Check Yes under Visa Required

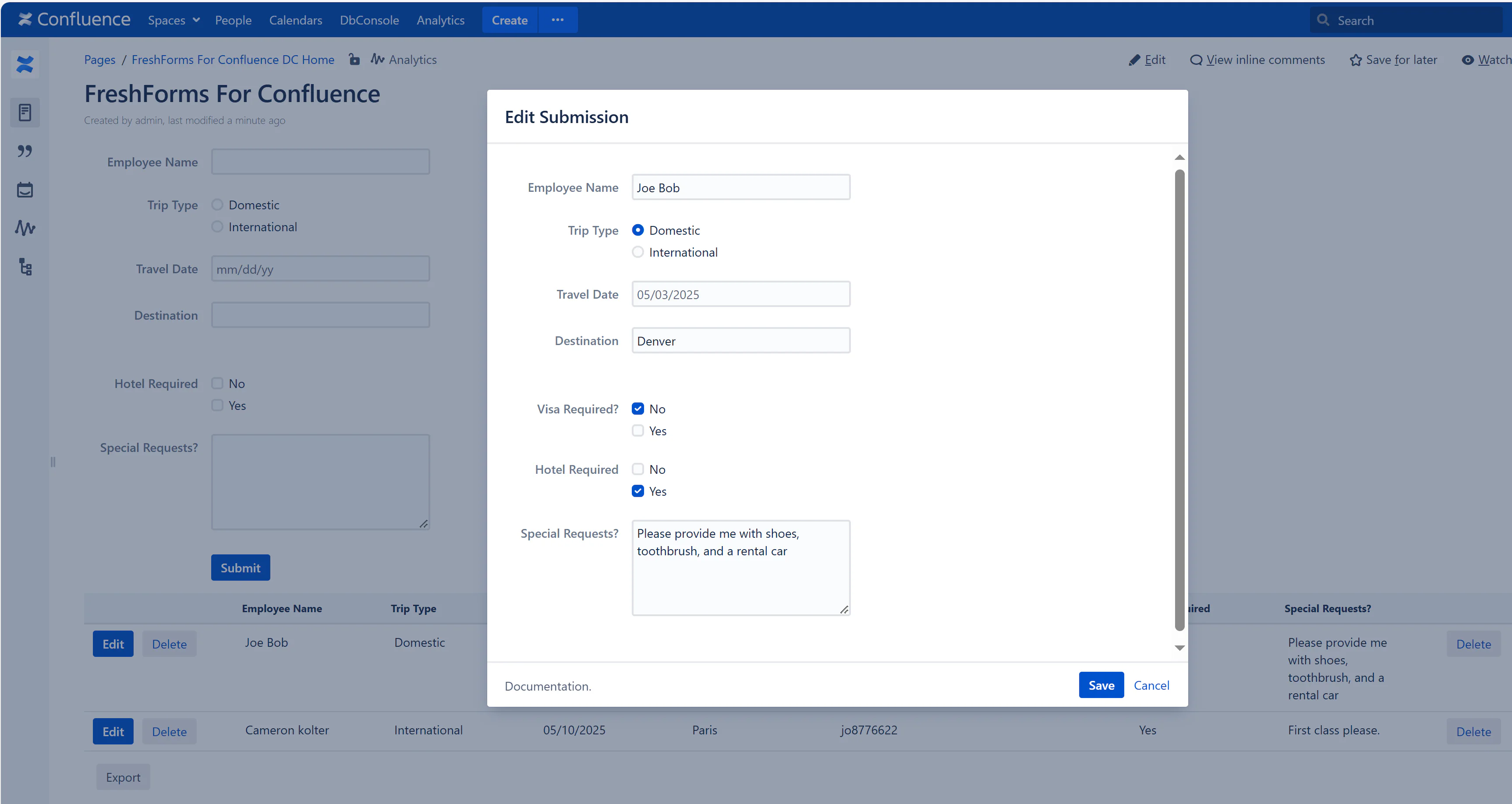(637, 431)
